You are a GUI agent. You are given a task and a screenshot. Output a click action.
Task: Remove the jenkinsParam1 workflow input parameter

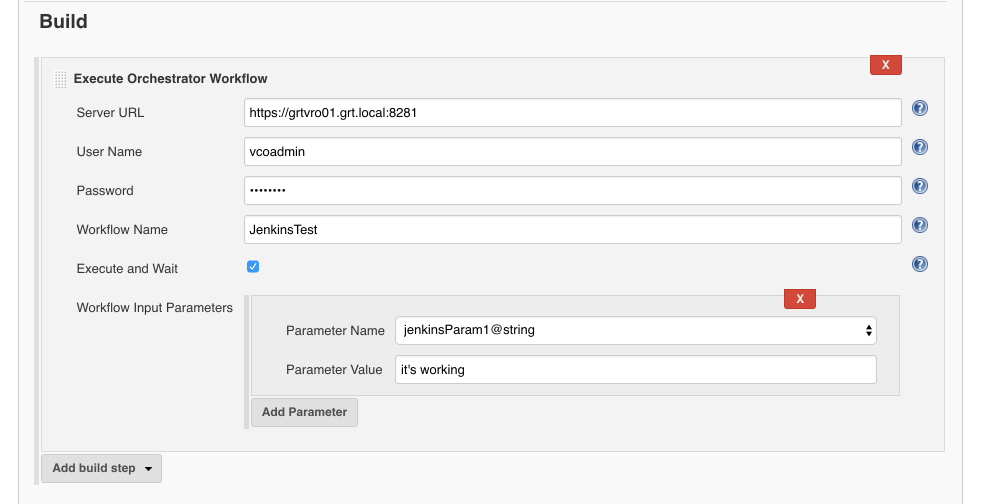(x=800, y=299)
